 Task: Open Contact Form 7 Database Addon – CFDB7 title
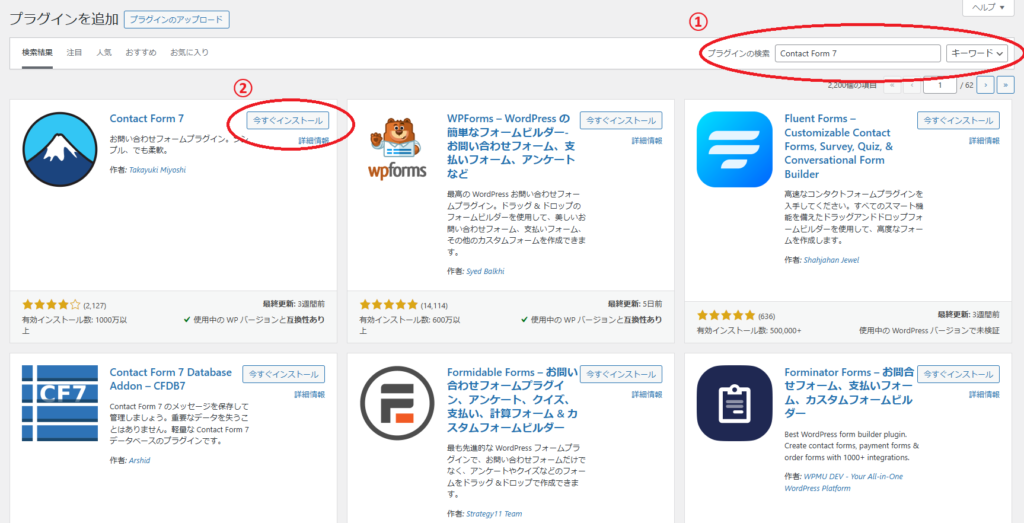tap(170, 379)
